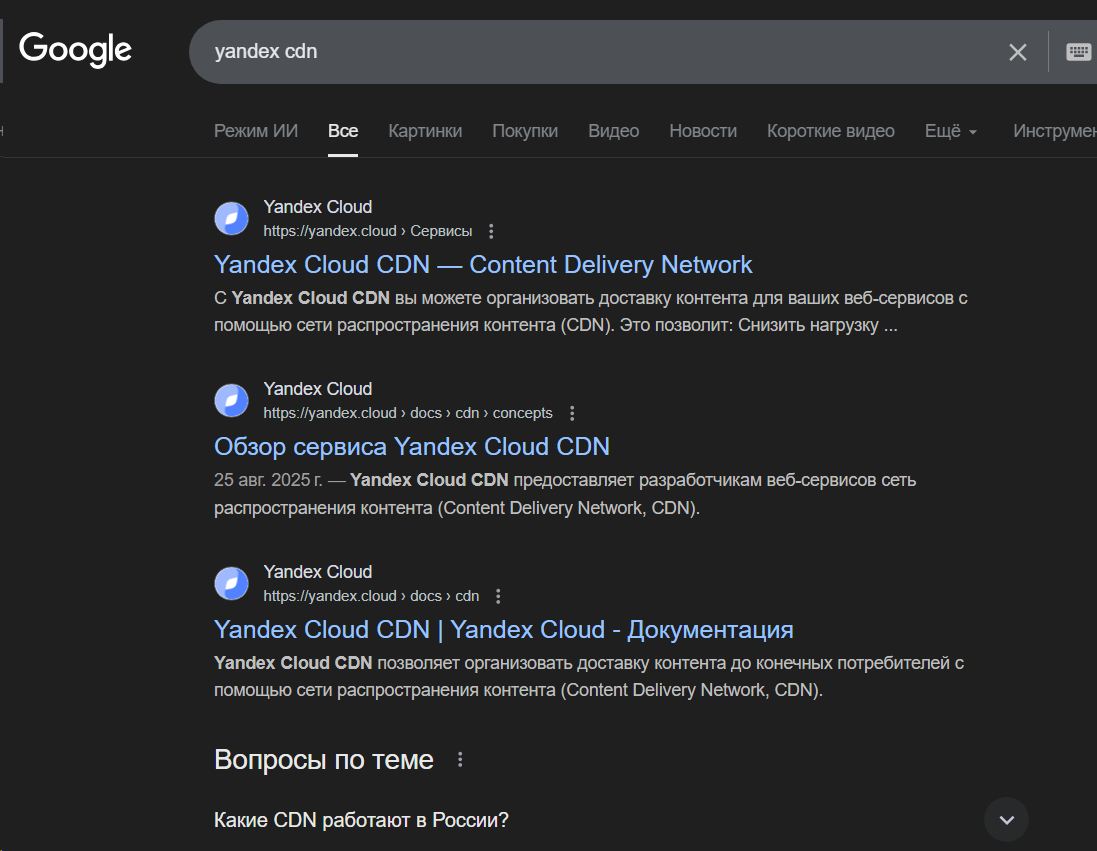Open the Режим ИИ tab

coord(256,131)
